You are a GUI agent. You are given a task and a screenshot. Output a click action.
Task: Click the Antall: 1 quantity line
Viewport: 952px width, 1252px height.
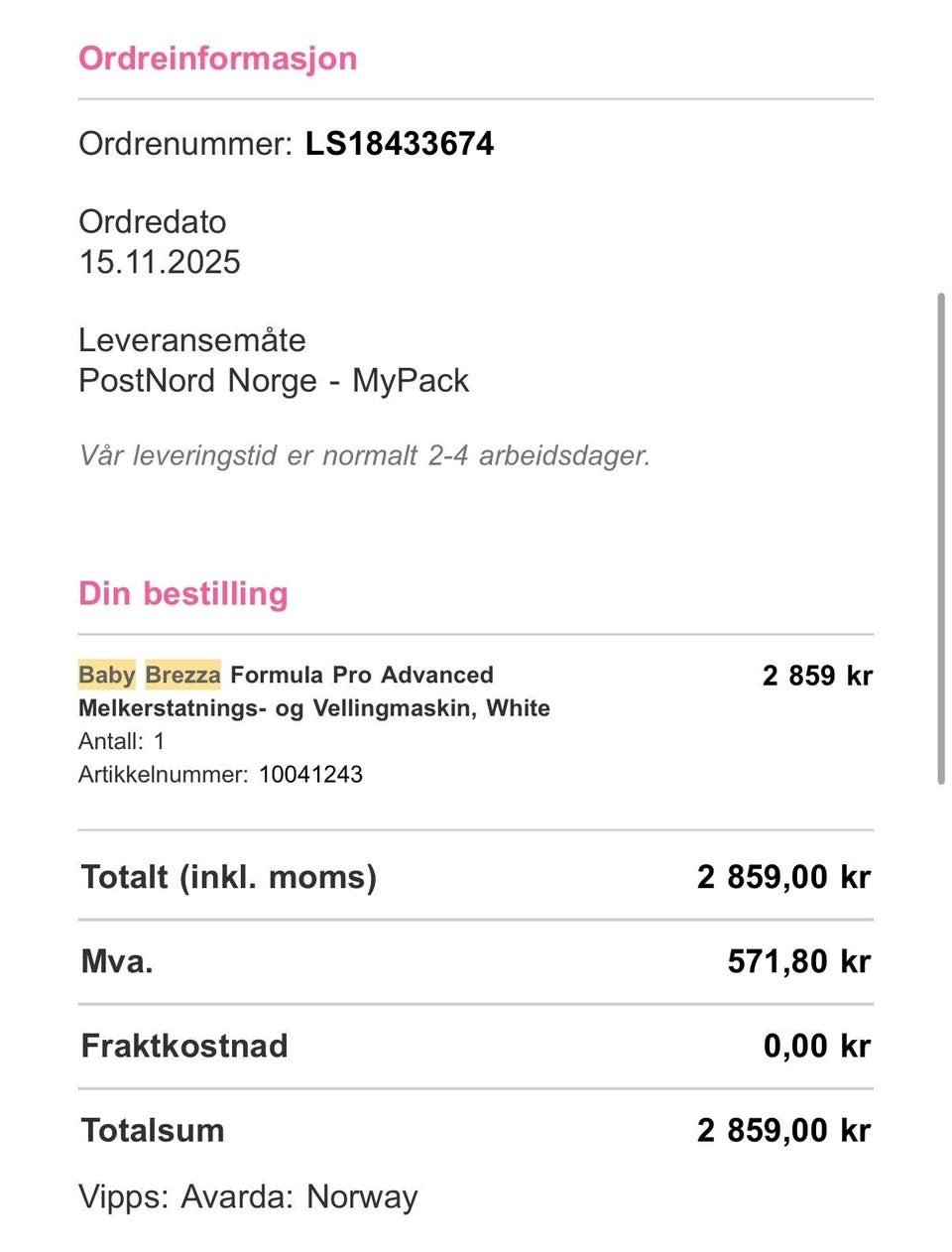pos(121,741)
